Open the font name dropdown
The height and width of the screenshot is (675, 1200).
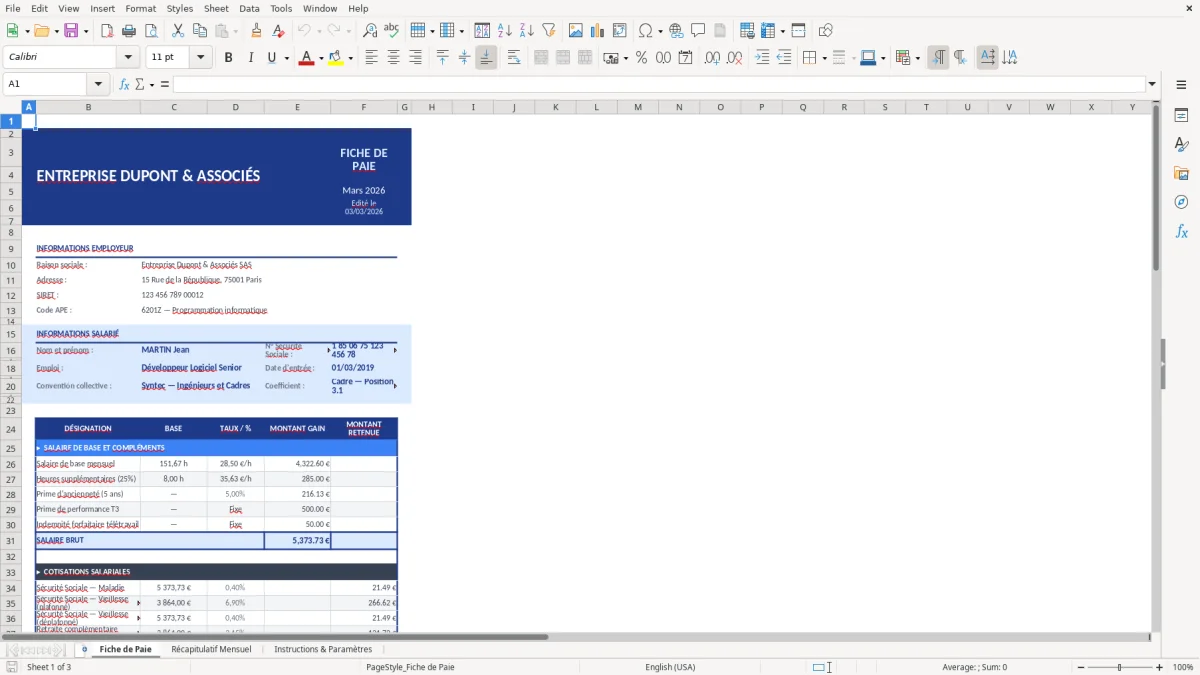[x=127, y=56]
